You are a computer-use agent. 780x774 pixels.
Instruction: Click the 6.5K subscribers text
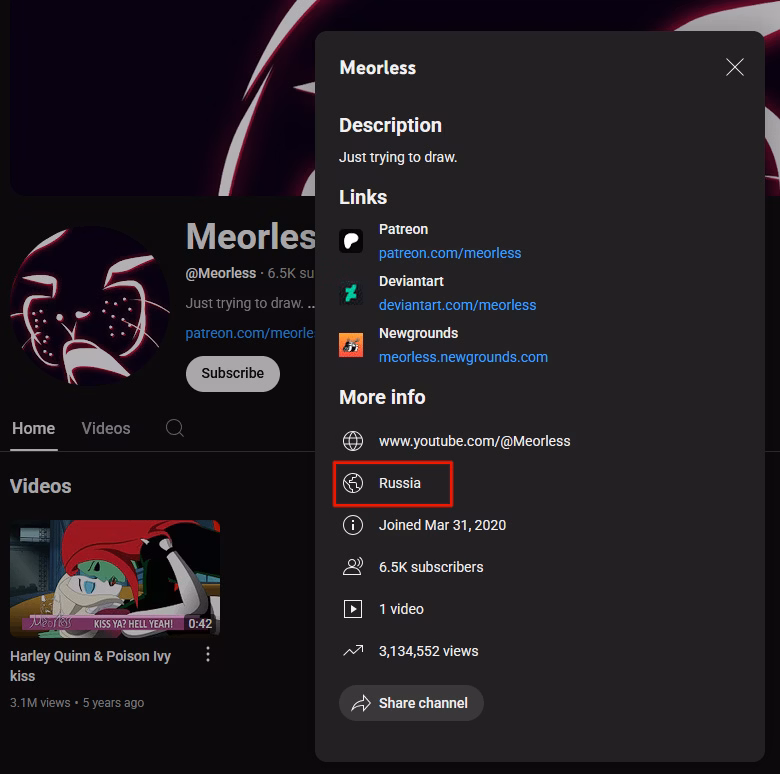tap(431, 567)
